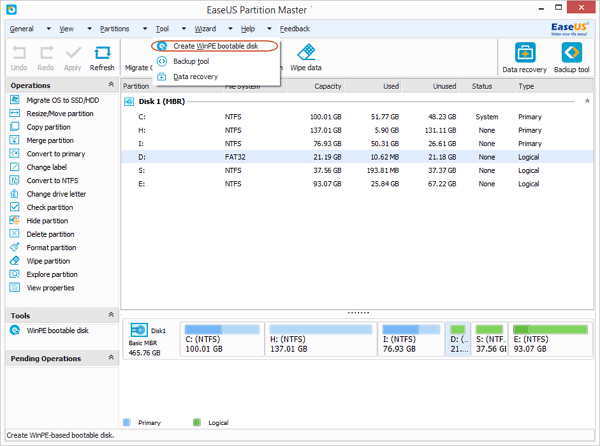600x446 pixels.
Task: Launch Data recovery from toolbar
Action: [525, 58]
